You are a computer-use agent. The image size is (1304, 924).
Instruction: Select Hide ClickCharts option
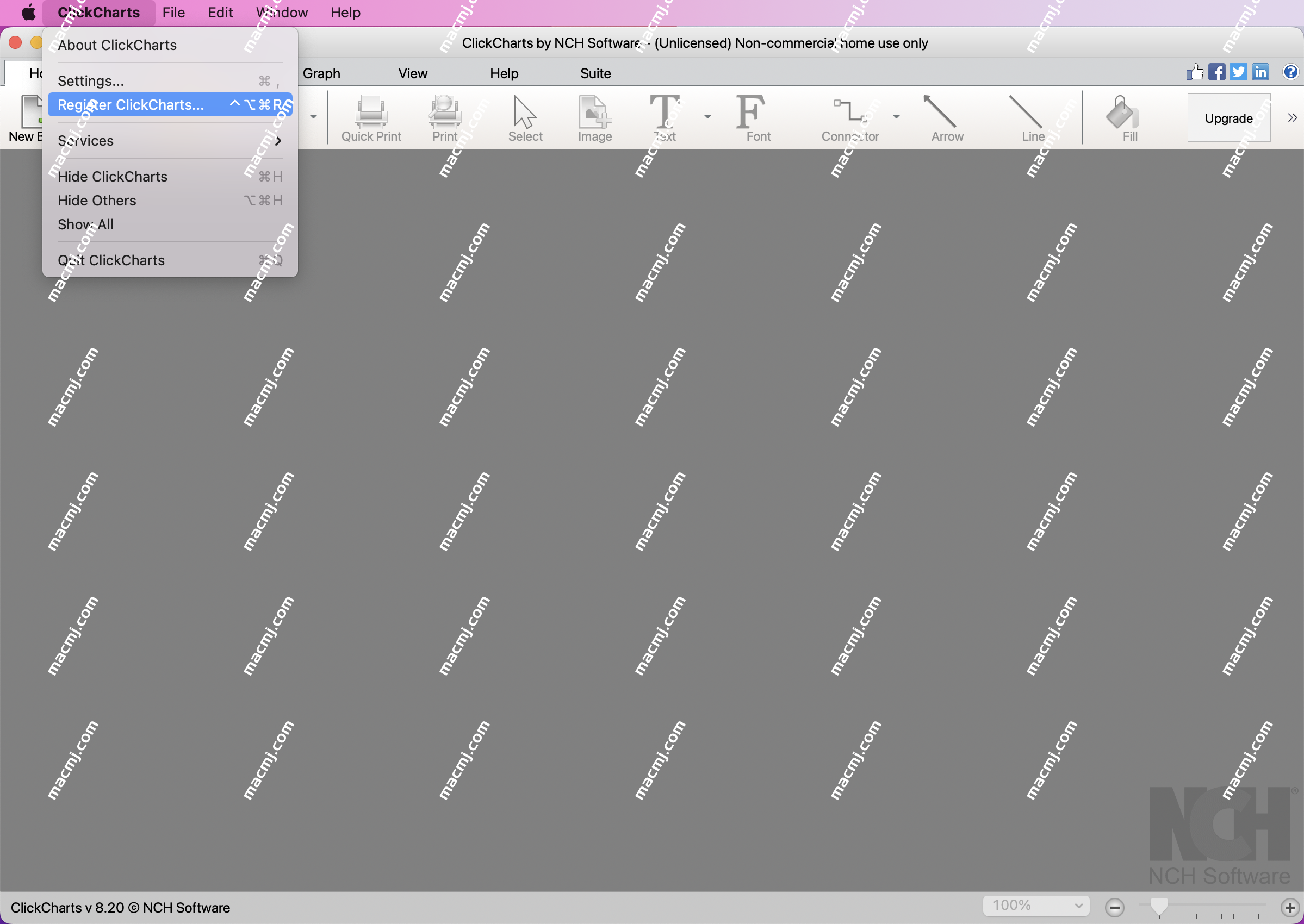click(113, 176)
